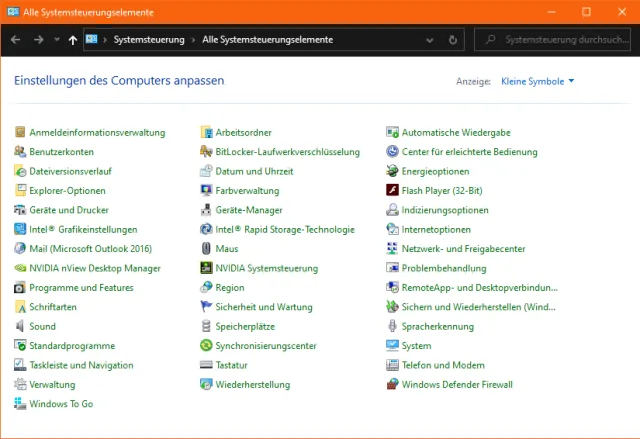Open the Geräte-Manager icon

tap(207, 210)
